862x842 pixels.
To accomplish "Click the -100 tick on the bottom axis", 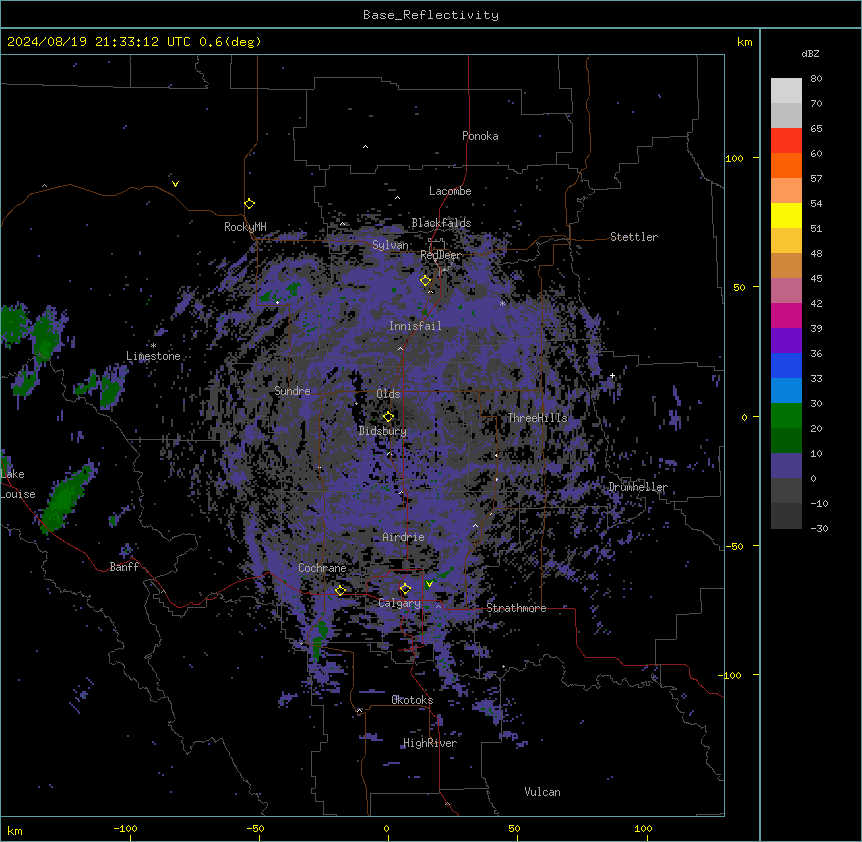I will click(125, 828).
